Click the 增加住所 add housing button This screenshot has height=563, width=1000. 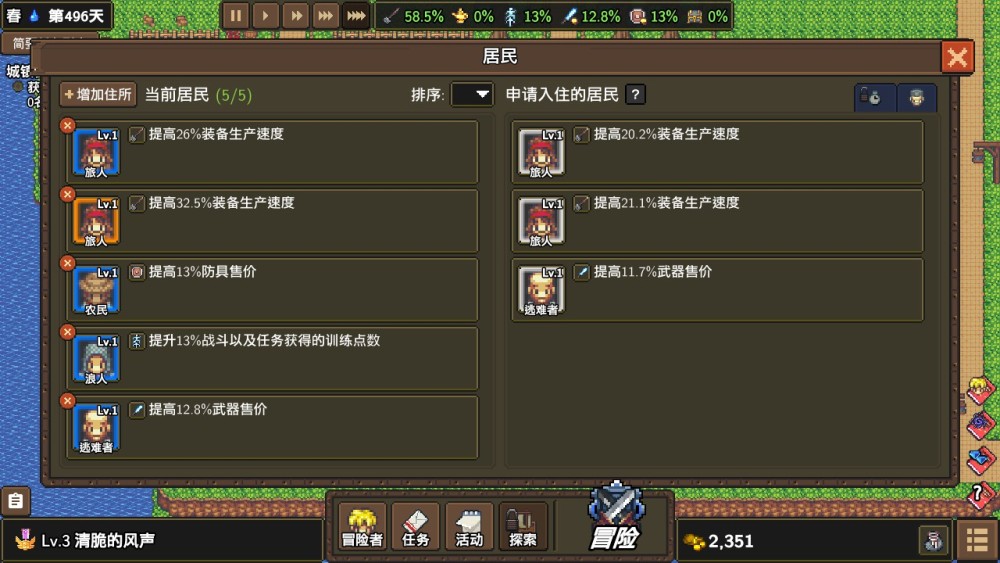(98, 94)
